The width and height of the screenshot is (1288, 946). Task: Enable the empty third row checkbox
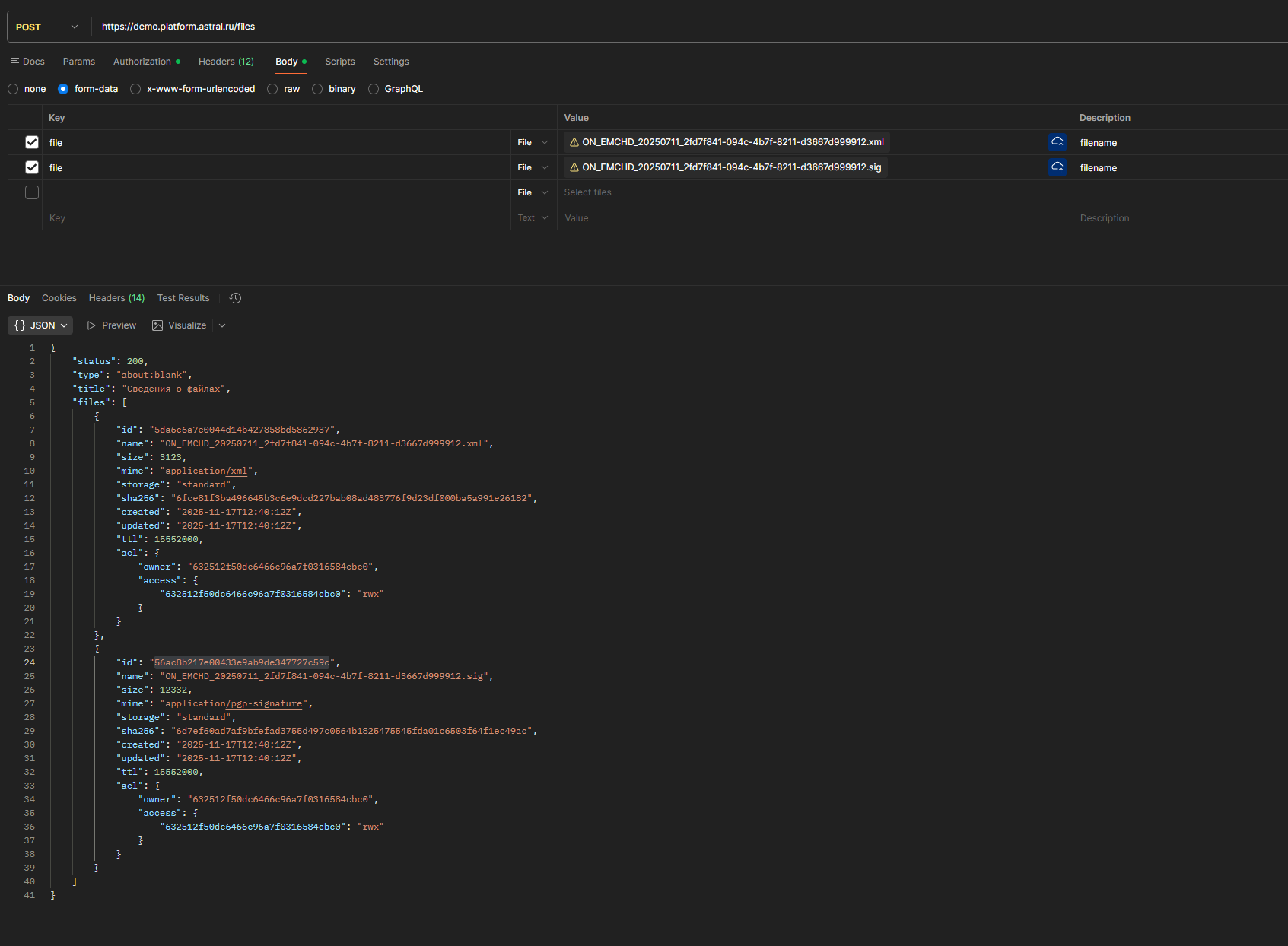[32, 192]
